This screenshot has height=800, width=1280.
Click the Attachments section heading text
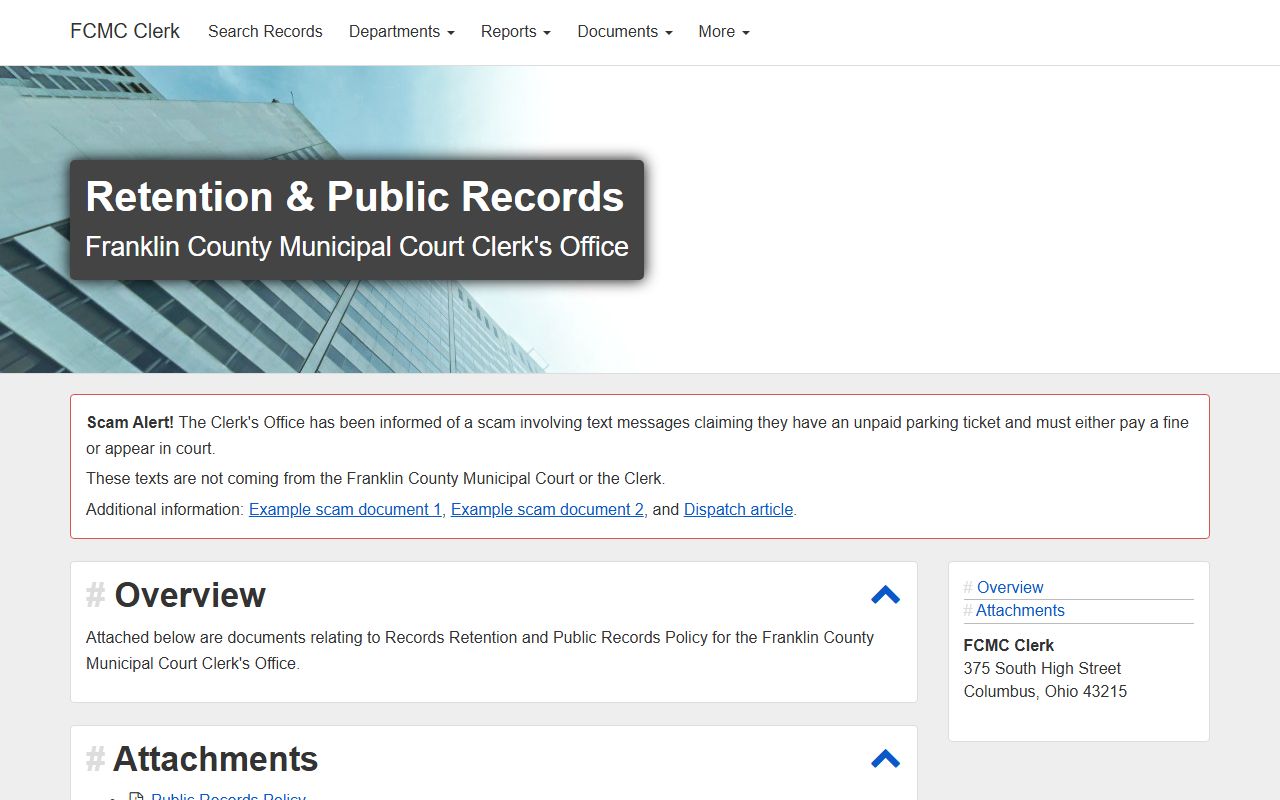pyautogui.click(x=215, y=759)
